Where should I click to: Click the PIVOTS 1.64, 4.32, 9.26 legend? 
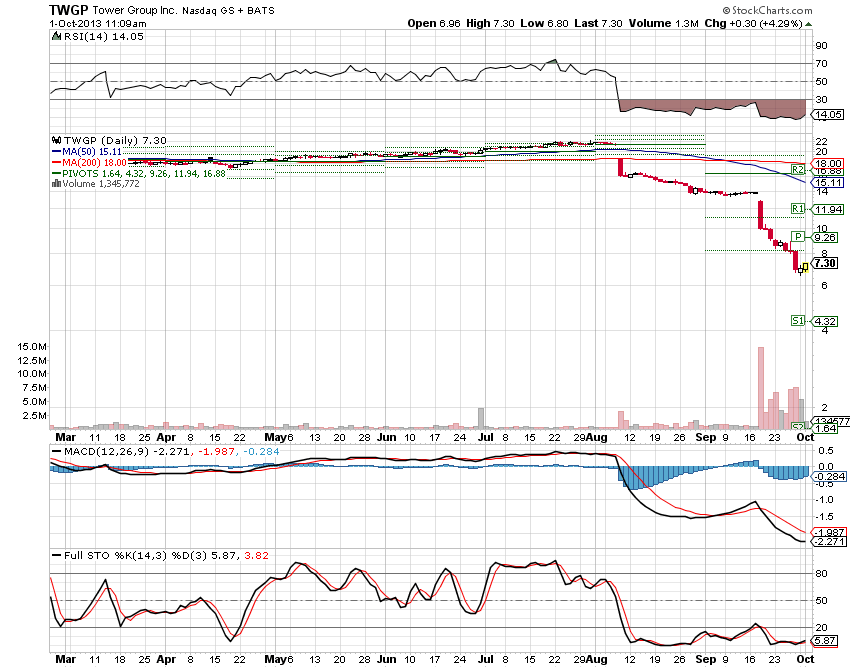[x=139, y=174]
